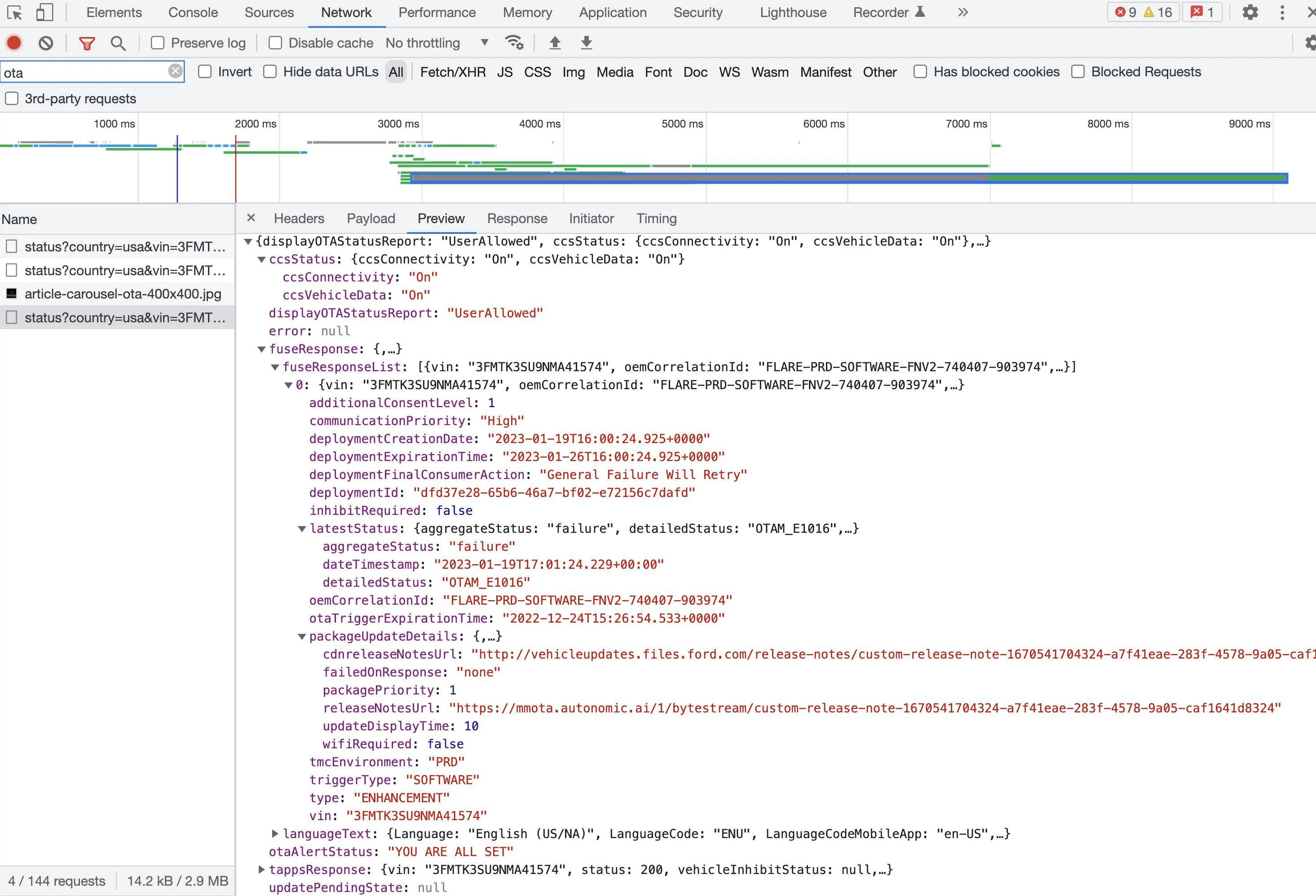This screenshot has width=1316, height=896.
Task: Filter requests by Img type
Action: 573,72
